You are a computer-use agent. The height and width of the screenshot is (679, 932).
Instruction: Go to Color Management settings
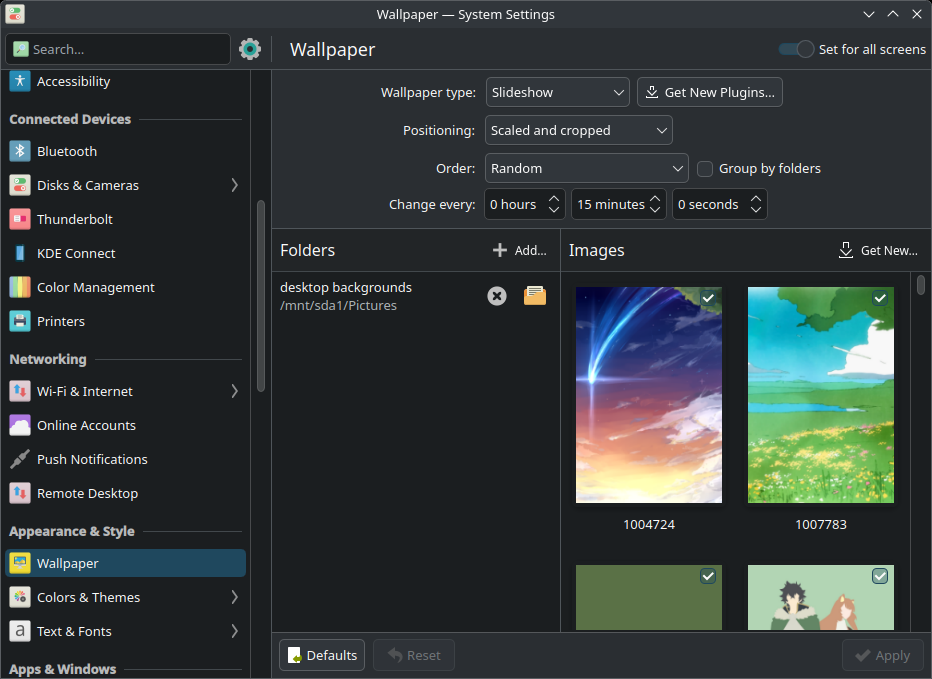point(96,287)
